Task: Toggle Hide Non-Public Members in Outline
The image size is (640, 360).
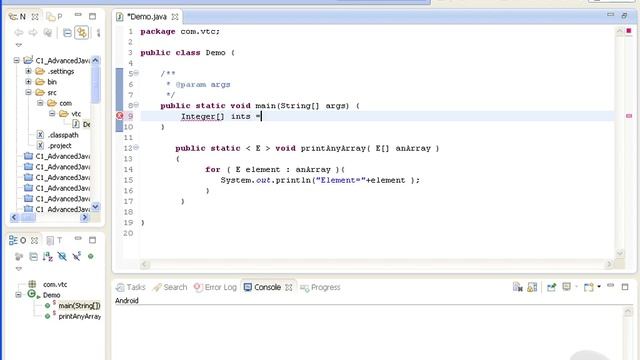Action: [91, 256]
